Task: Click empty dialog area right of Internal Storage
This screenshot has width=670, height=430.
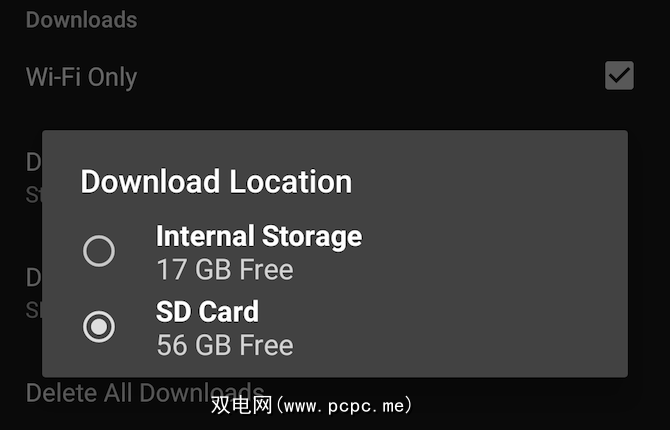Action: pyautogui.click(x=491, y=251)
